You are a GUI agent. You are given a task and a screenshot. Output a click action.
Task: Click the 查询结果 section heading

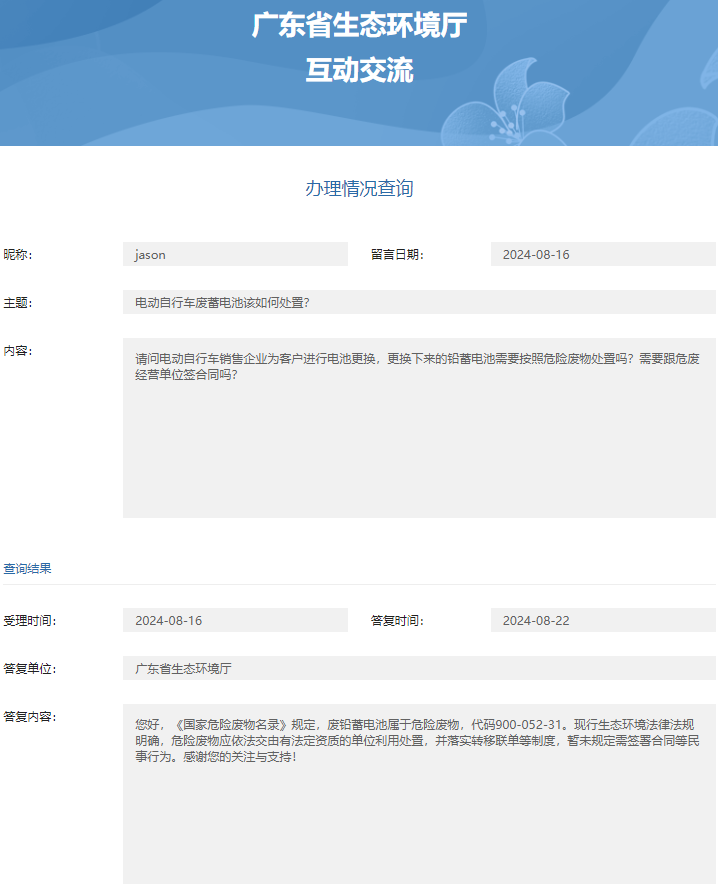[x=27, y=568]
